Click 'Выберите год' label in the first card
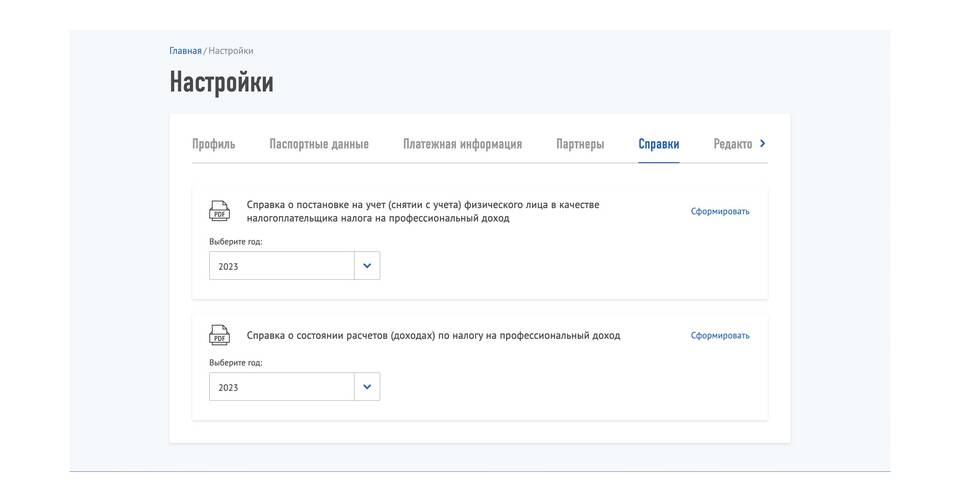960x502 pixels. [235, 242]
